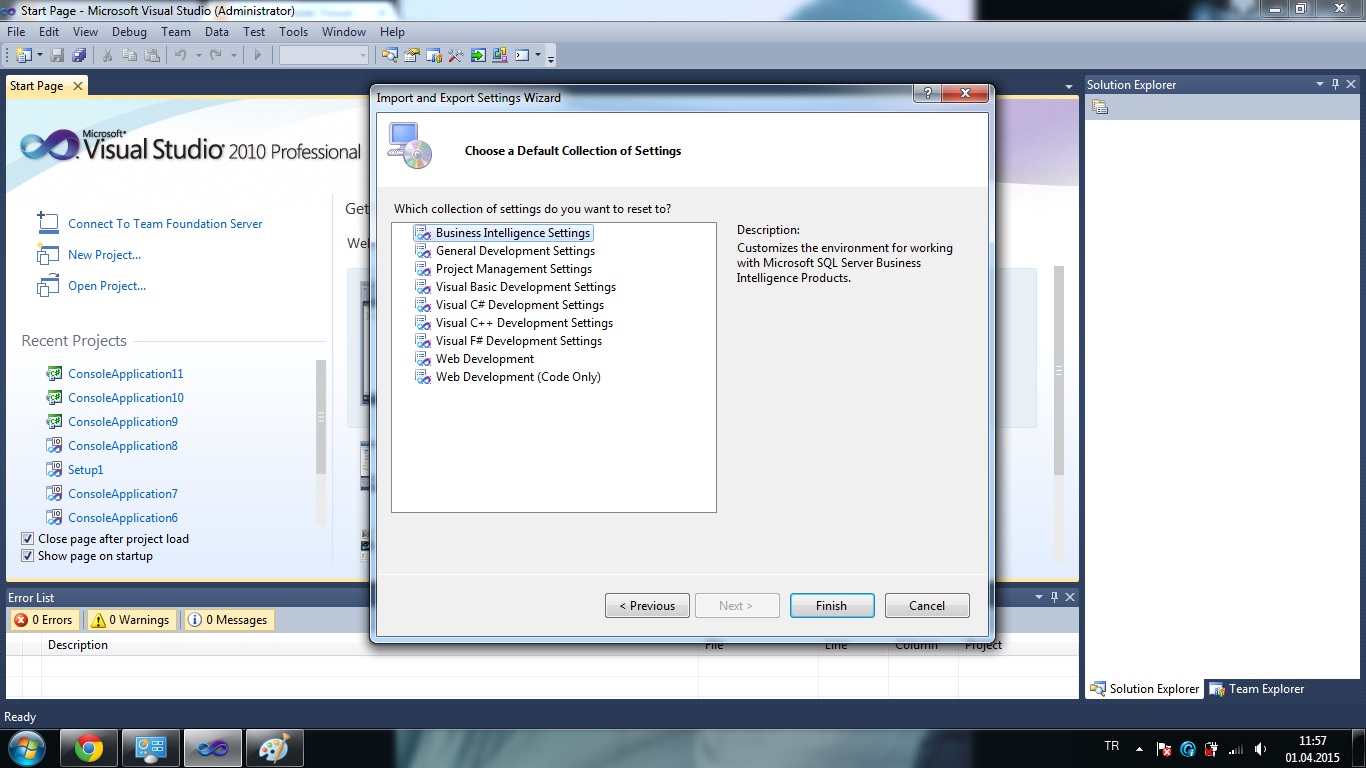The width and height of the screenshot is (1366, 768).
Task: Toggle the Show page on startup checkbox
Action: 28,556
